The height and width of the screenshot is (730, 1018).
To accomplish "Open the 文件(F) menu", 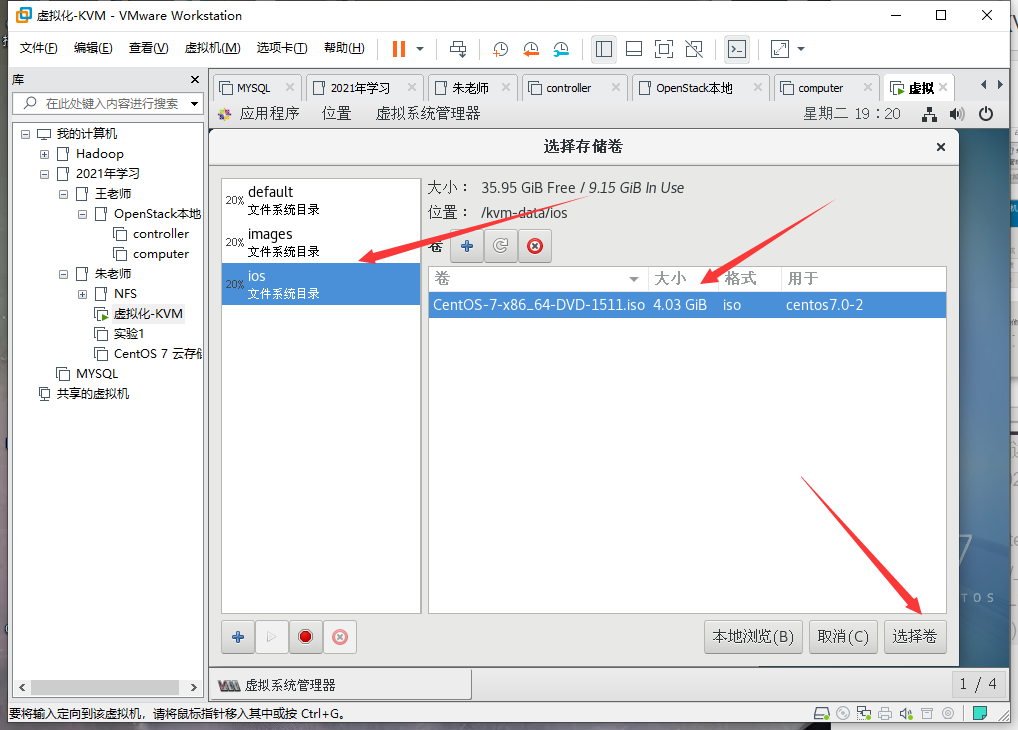I will tap(38, 48).
